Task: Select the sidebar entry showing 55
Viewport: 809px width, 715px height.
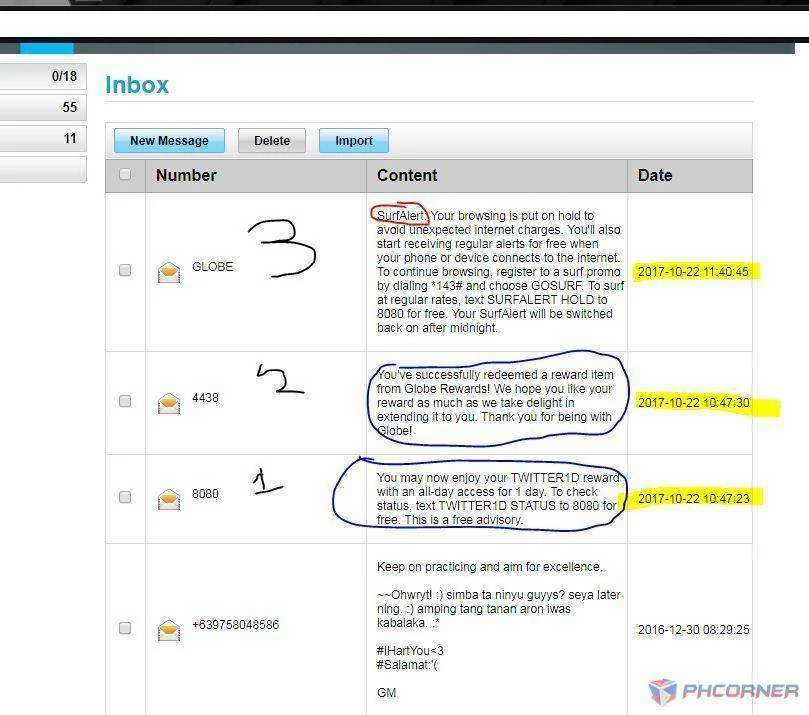Action: point(43,107)
